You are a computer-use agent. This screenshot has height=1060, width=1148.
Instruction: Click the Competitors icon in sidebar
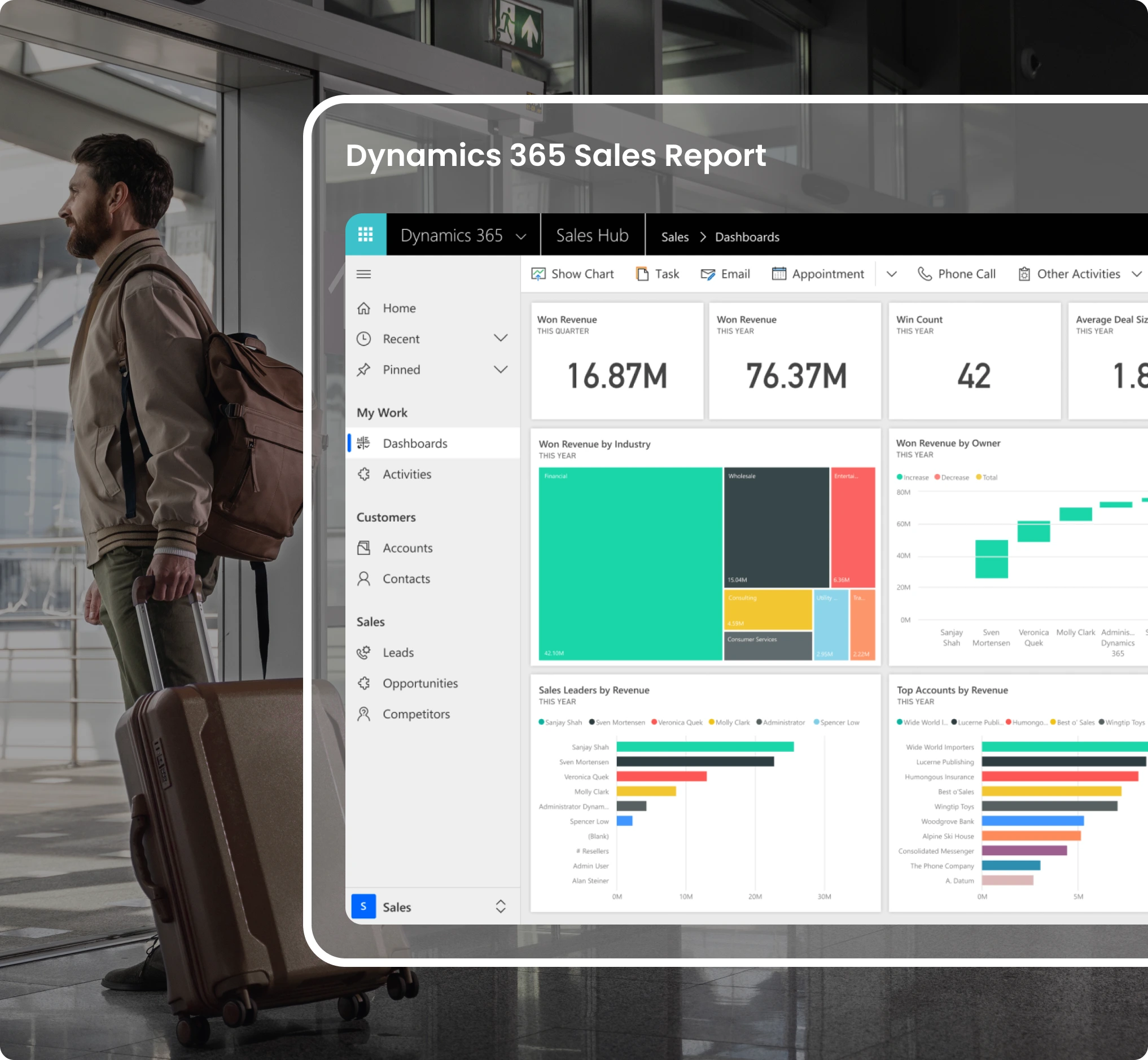point(363,714)
